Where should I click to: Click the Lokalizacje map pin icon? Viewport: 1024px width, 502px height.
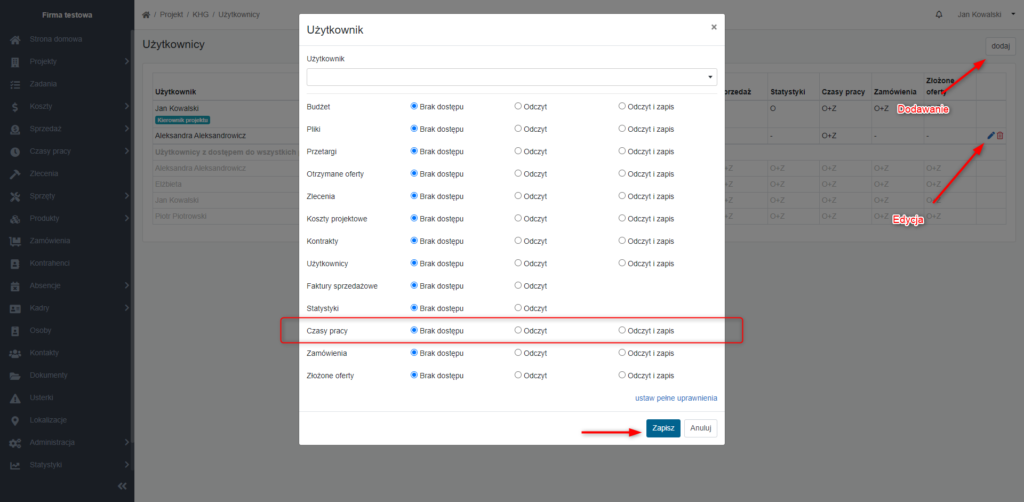[x=15, y=420]
